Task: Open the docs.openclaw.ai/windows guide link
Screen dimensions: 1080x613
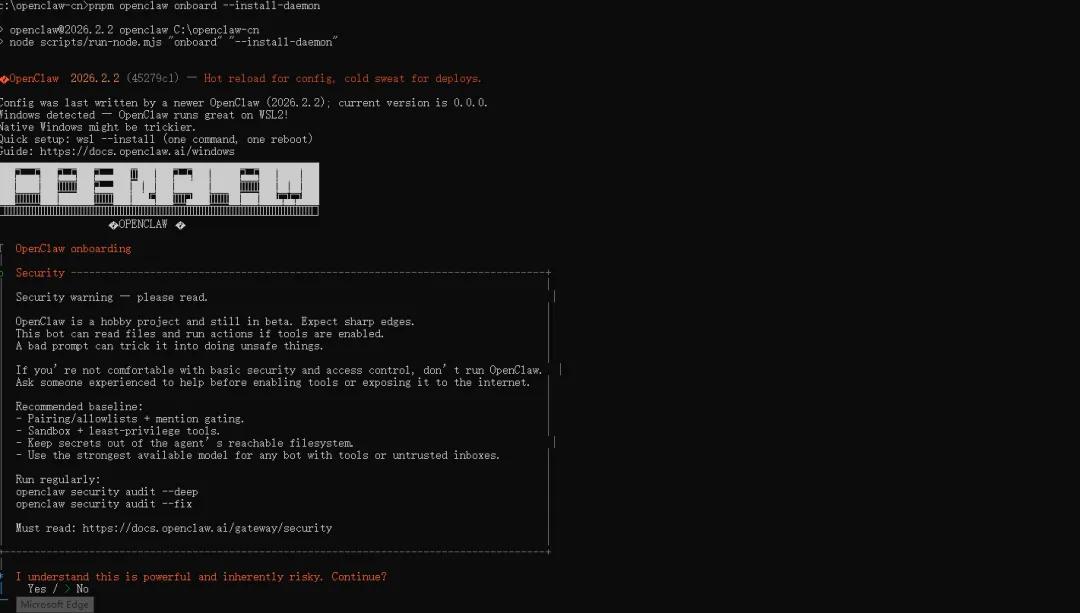Action: (137, 152)
